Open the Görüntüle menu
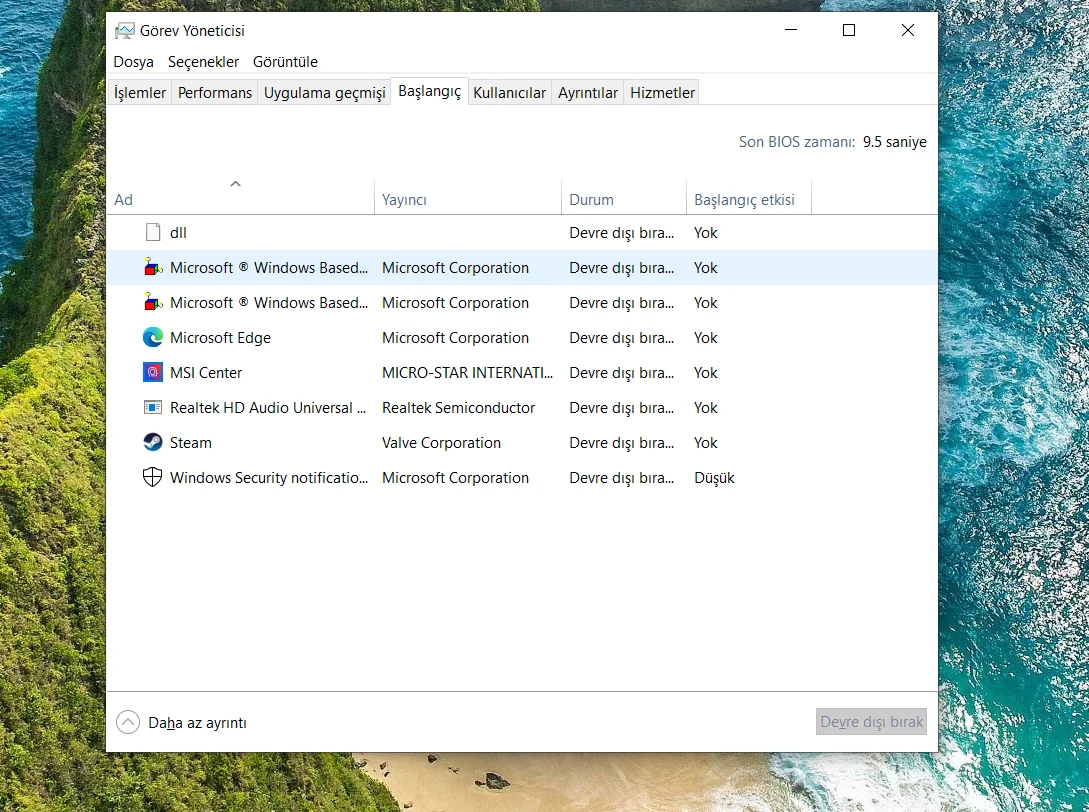The width and height of the screenshot is (1089, 812). 285,62
